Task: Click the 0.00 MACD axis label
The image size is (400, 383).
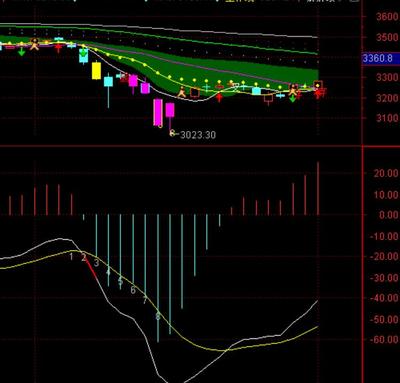Action: click(x=388, y=215)
